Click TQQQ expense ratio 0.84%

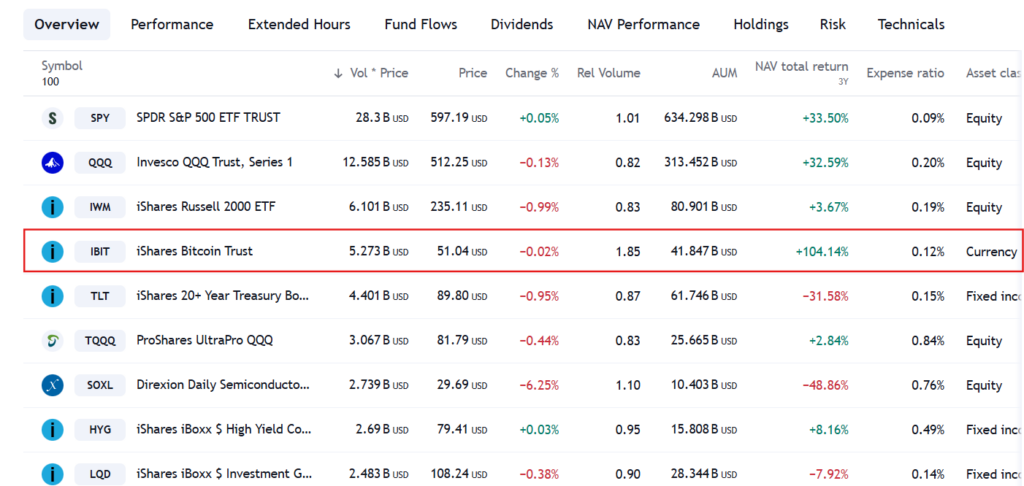click(929, 340)
